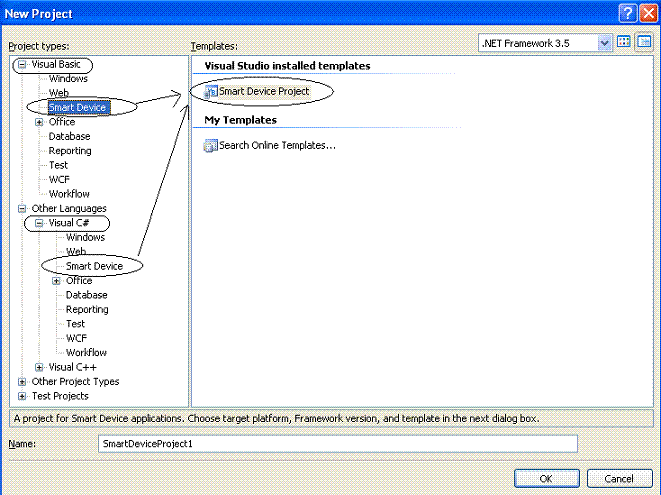Viewport: 661px width, 495px height.
Task: Select Office label under Visual Basic
Action: pyautogui.click(x=62, y=122)
